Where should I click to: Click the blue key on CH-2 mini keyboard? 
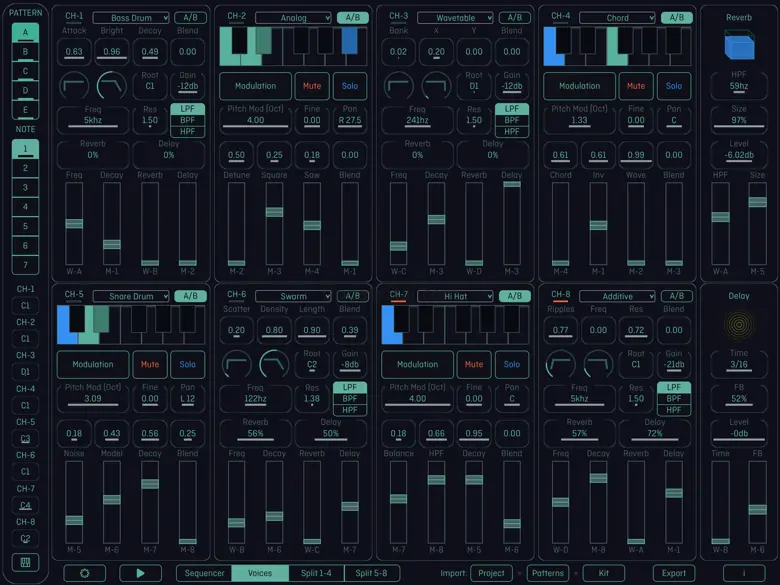[349, 40]
